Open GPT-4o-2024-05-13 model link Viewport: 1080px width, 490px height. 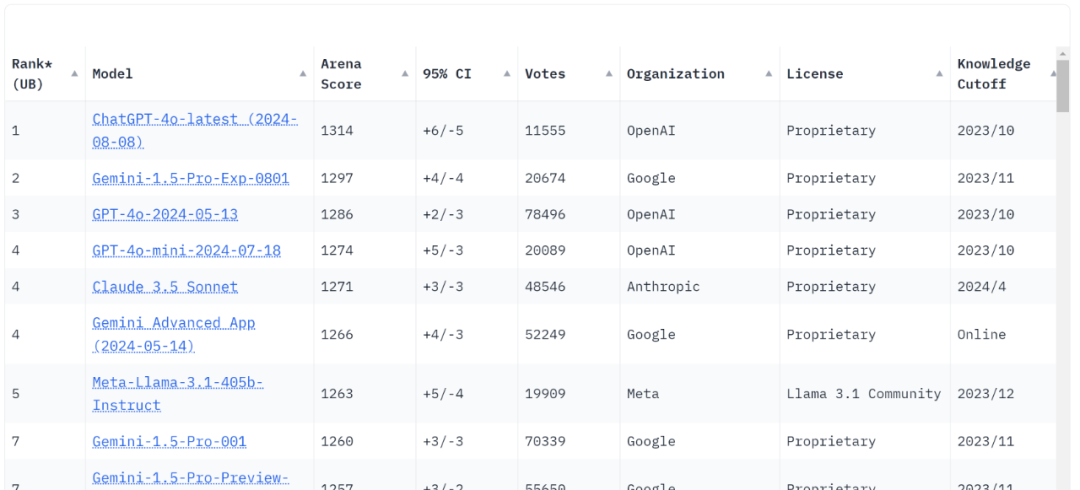[165, 214]
